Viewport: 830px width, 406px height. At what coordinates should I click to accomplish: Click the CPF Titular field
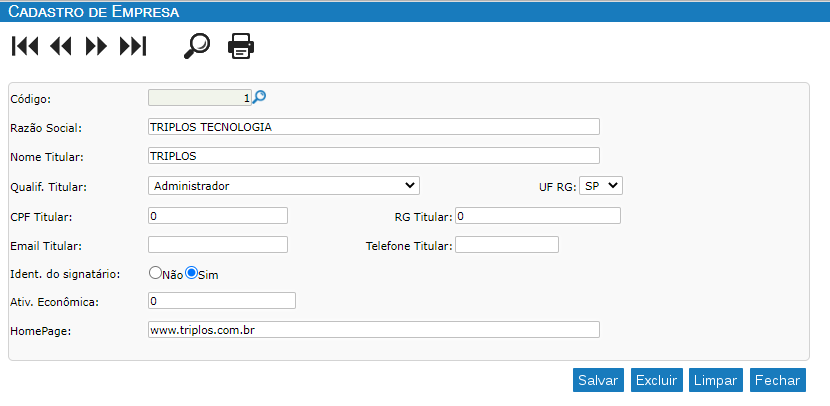[x=218, y=216]
